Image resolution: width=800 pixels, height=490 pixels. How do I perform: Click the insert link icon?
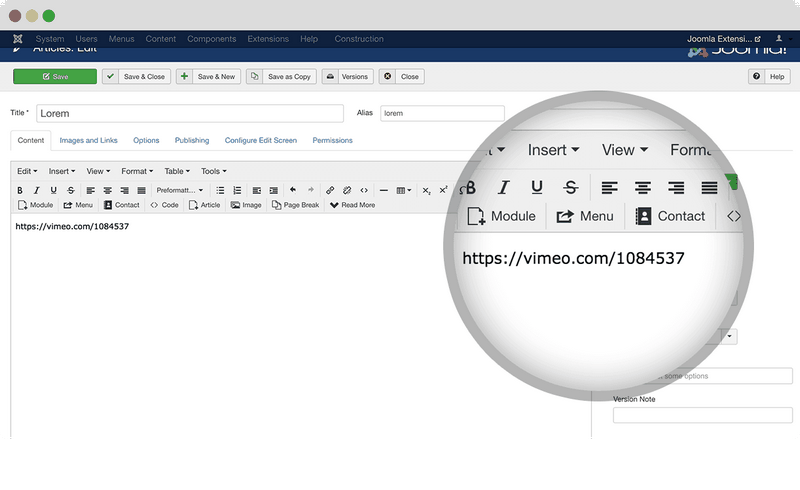pyautogui.click(x=330, y=190)
